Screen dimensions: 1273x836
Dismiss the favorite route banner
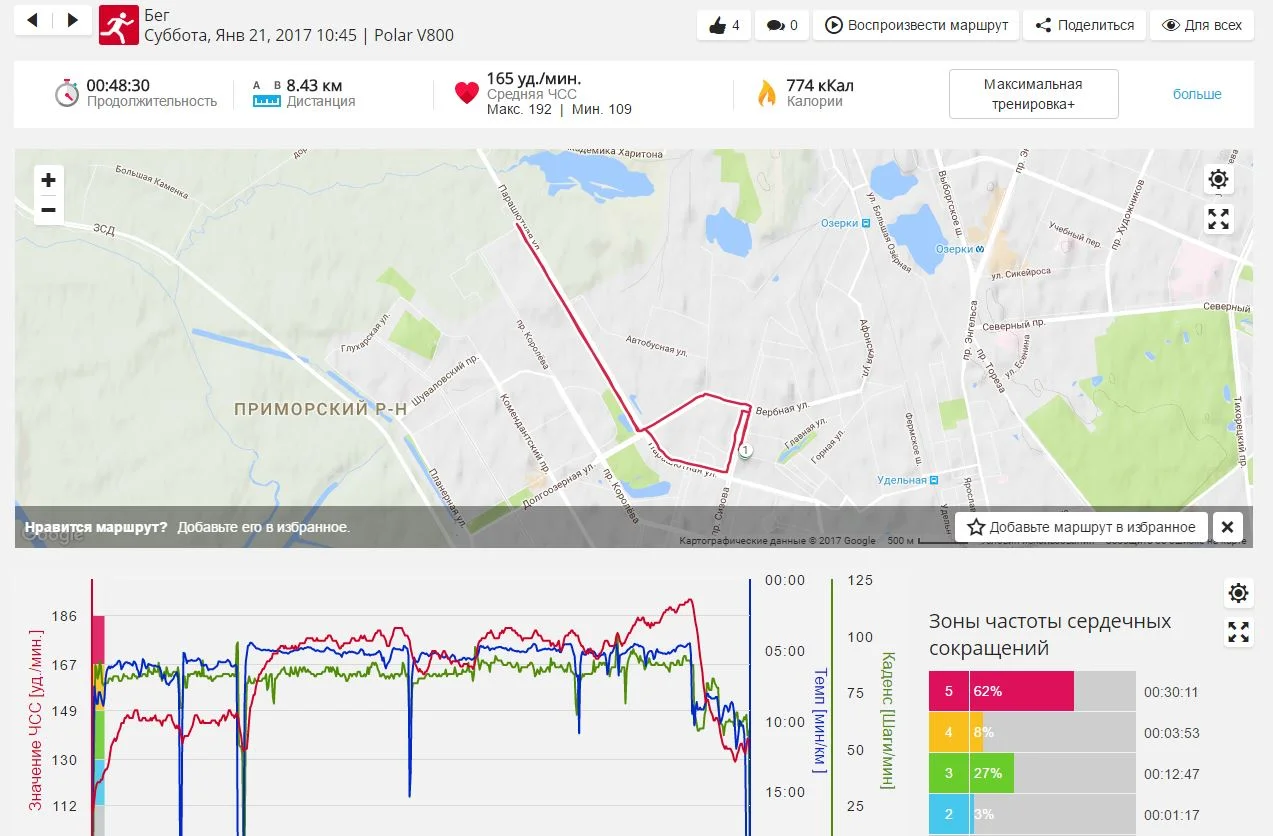point(1227,527)
